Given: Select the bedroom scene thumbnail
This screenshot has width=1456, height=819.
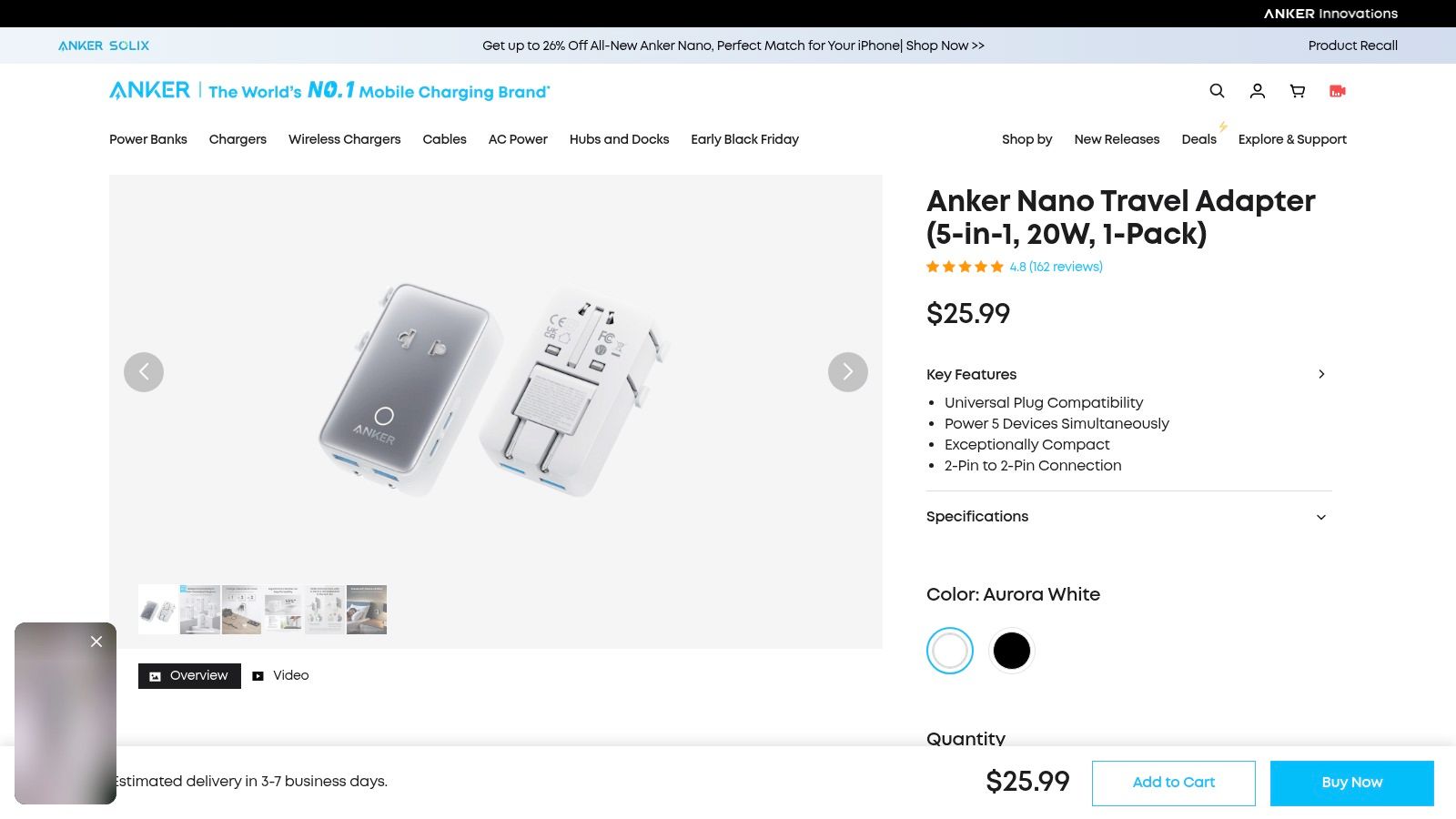Looking at the screenshot, I should (x=366, y=610).
